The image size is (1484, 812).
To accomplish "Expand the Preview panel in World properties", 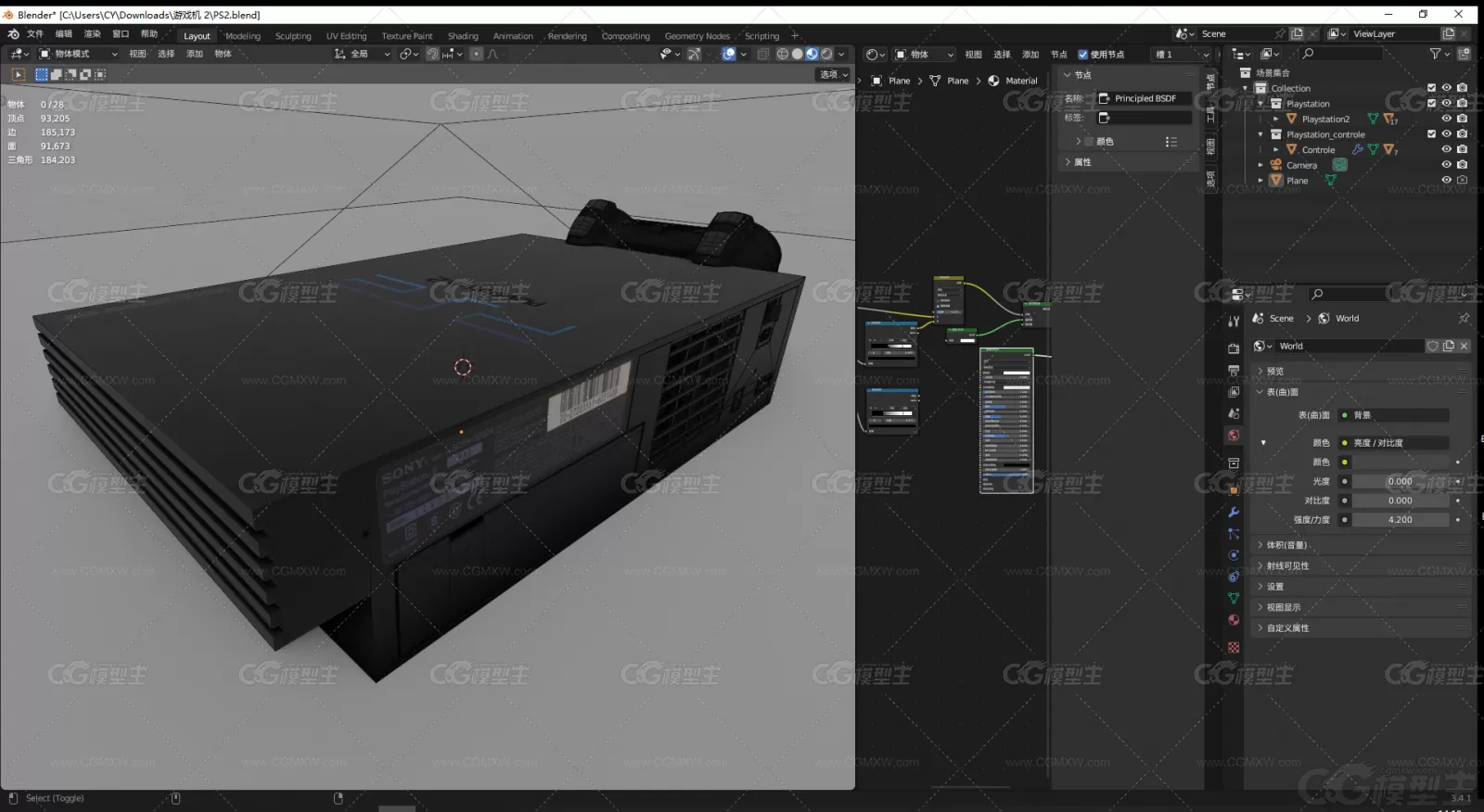I will tap(1361, 371).
